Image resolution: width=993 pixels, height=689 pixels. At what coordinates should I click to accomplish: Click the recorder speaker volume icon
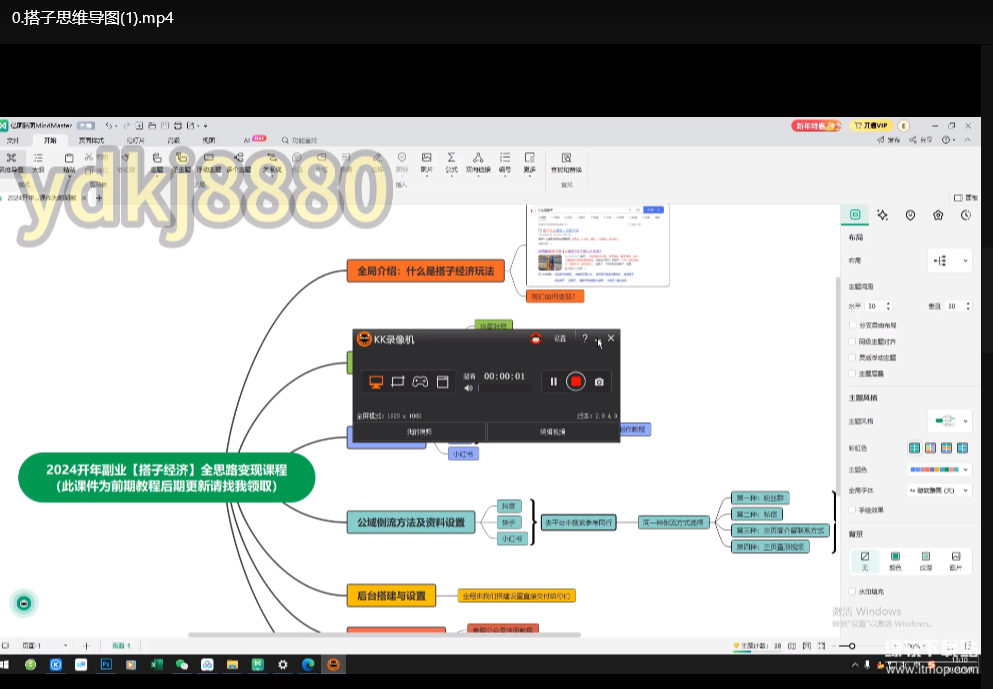468,388
